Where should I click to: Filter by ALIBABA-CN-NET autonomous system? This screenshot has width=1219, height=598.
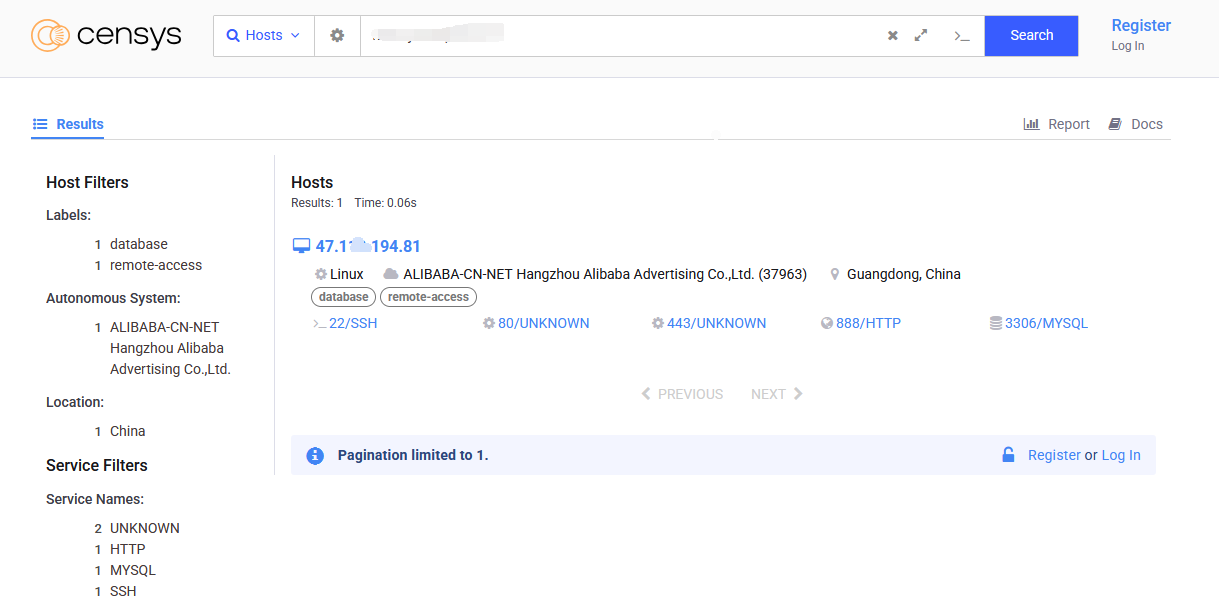pos(170,348)
